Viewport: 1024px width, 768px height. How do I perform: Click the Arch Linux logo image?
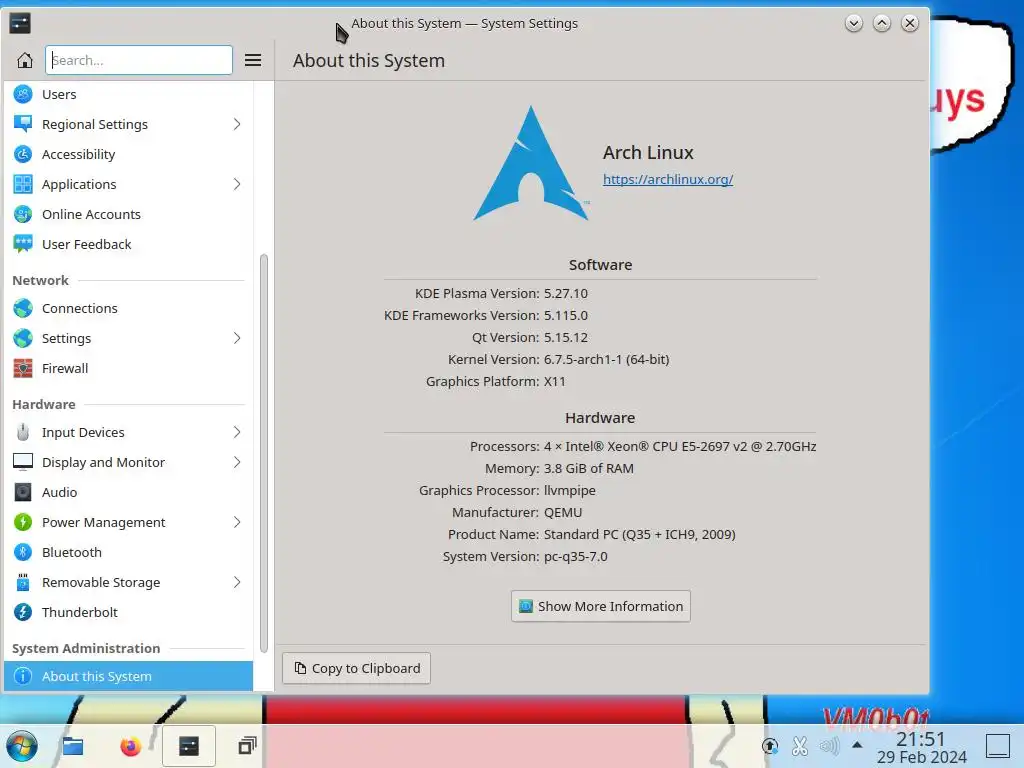[x=531, y=163]
